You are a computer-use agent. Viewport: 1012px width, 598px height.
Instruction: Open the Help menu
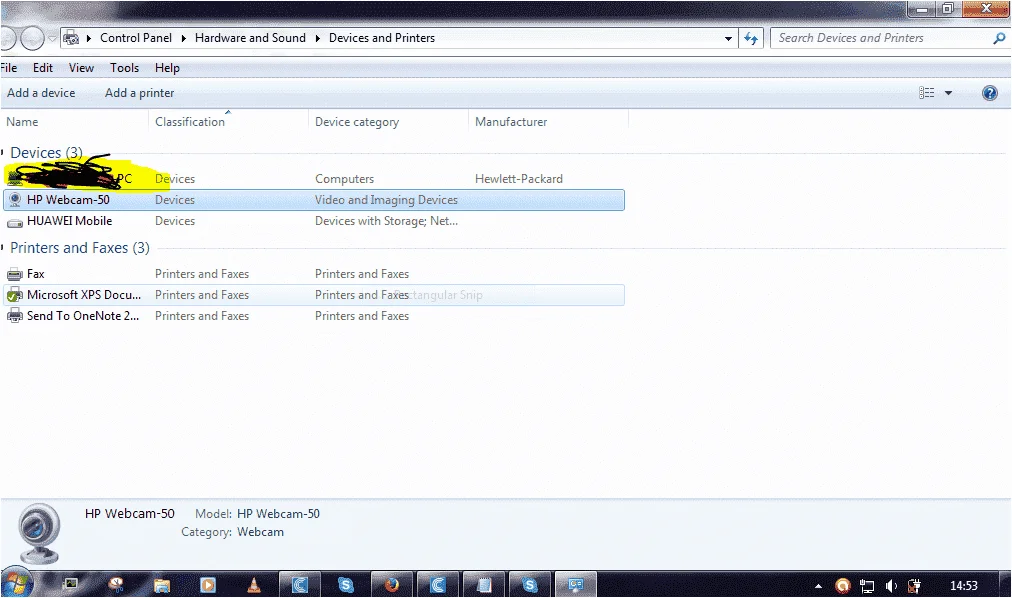167,68
